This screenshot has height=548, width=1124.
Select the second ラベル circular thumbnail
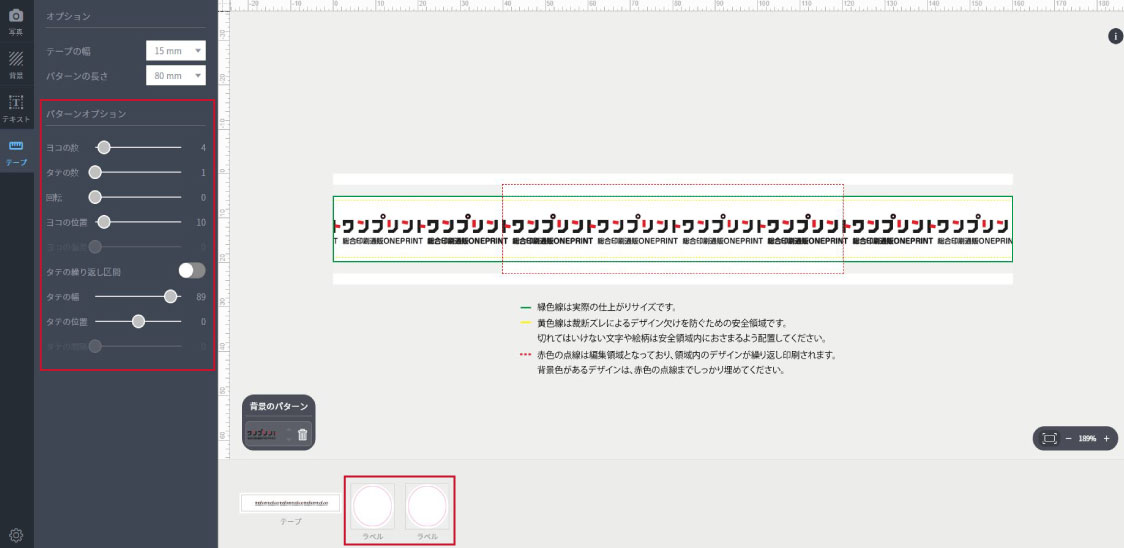[x=427, y=506]
